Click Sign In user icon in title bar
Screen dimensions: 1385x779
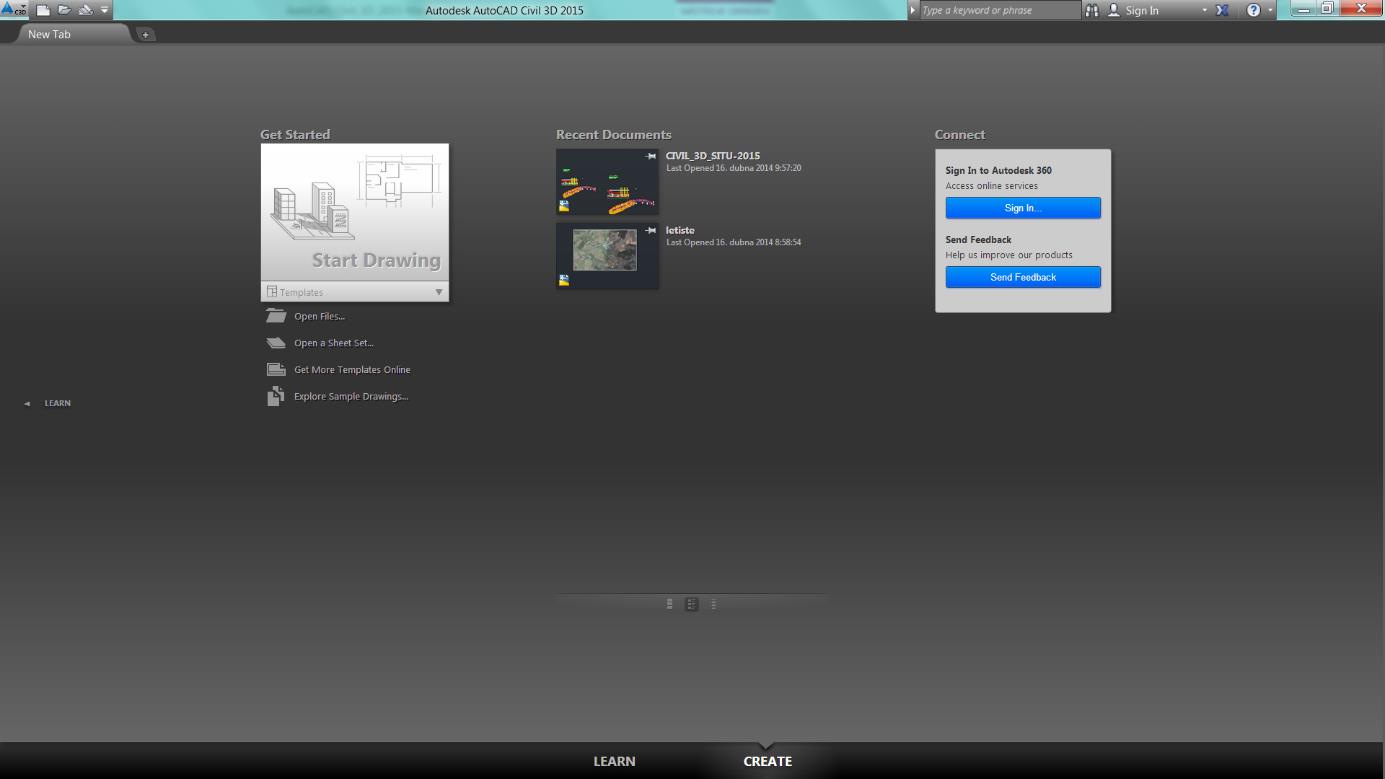(x=1113, y=10)
